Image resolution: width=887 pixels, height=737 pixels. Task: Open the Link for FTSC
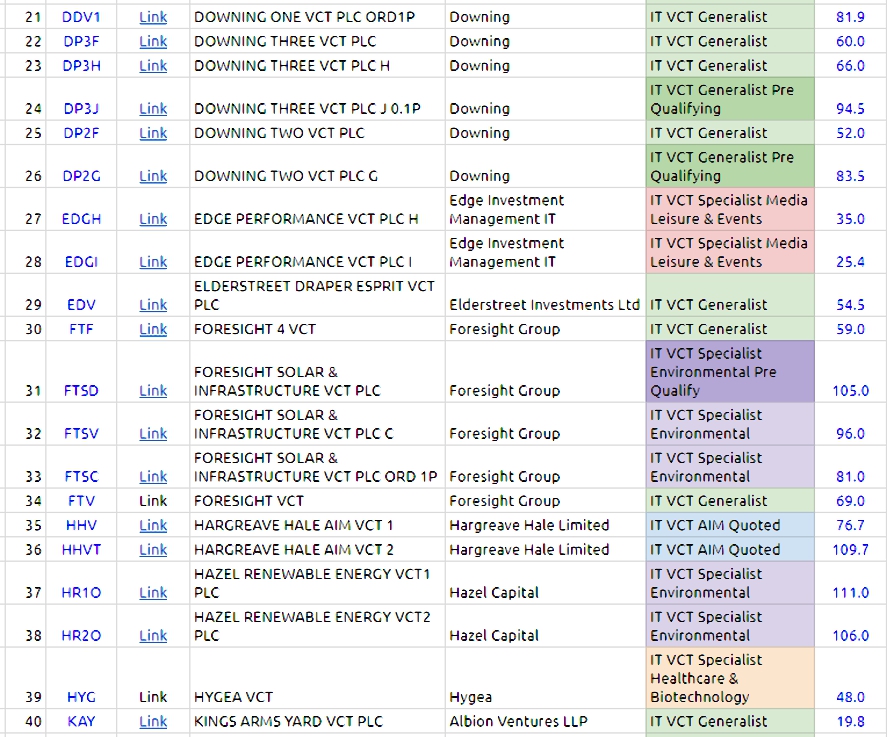point(153,477)
